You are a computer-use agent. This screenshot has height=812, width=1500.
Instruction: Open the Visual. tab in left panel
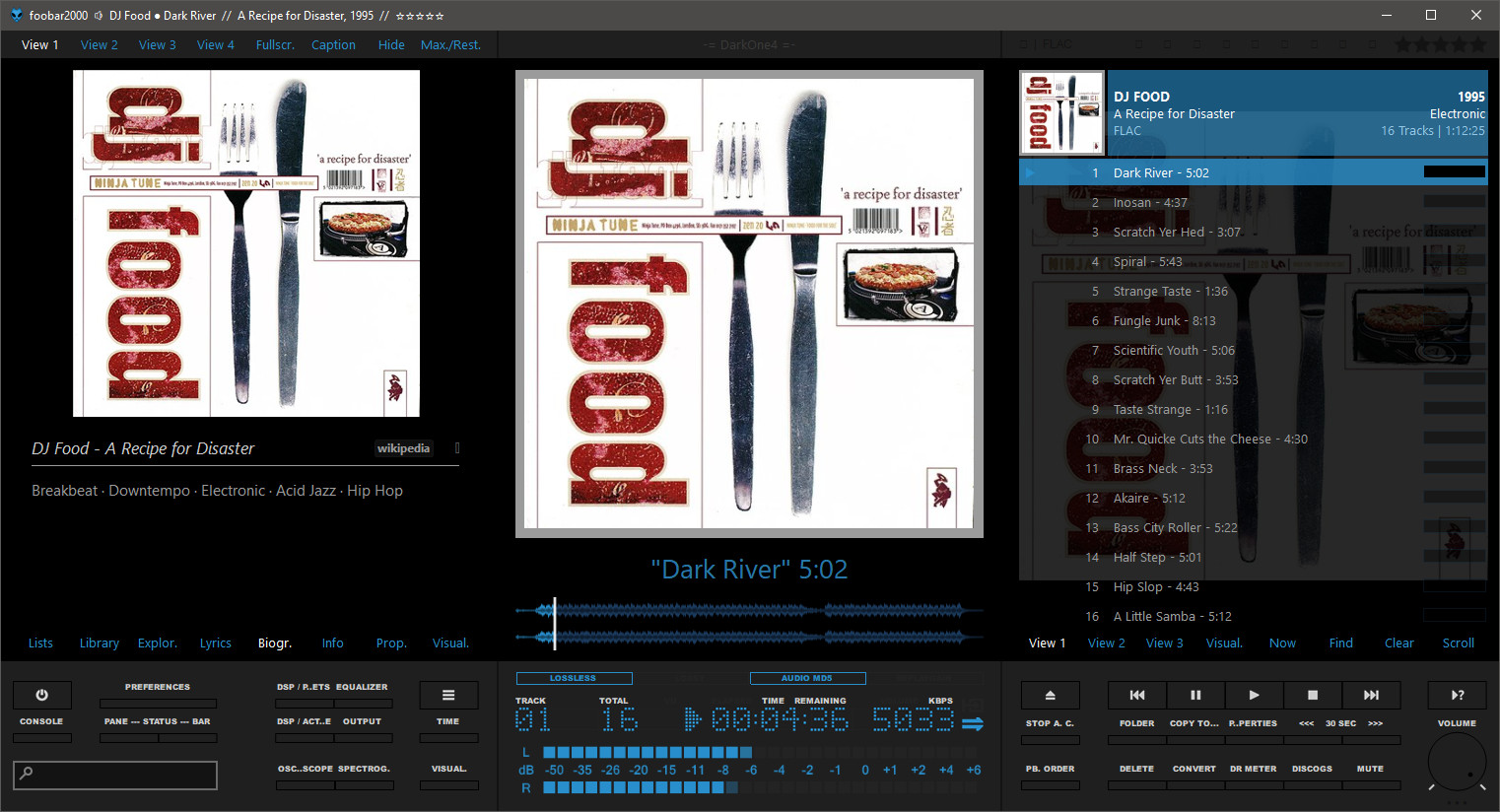click(x=450, y=643)
